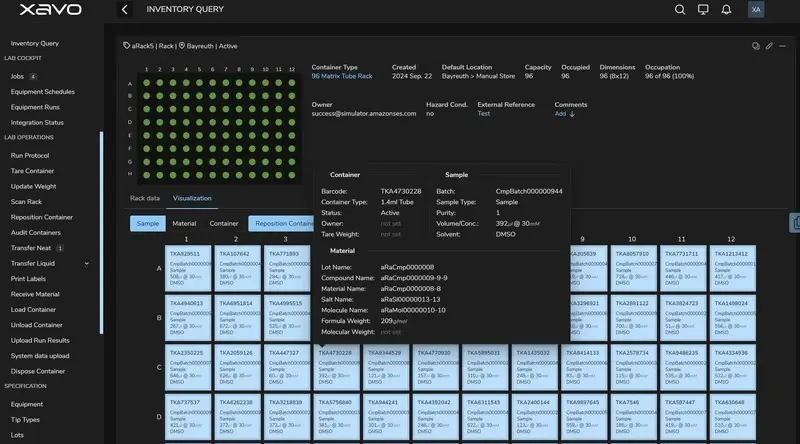Open Receive Material page
This screenshot has height=444, width=800.
[35, 294]
